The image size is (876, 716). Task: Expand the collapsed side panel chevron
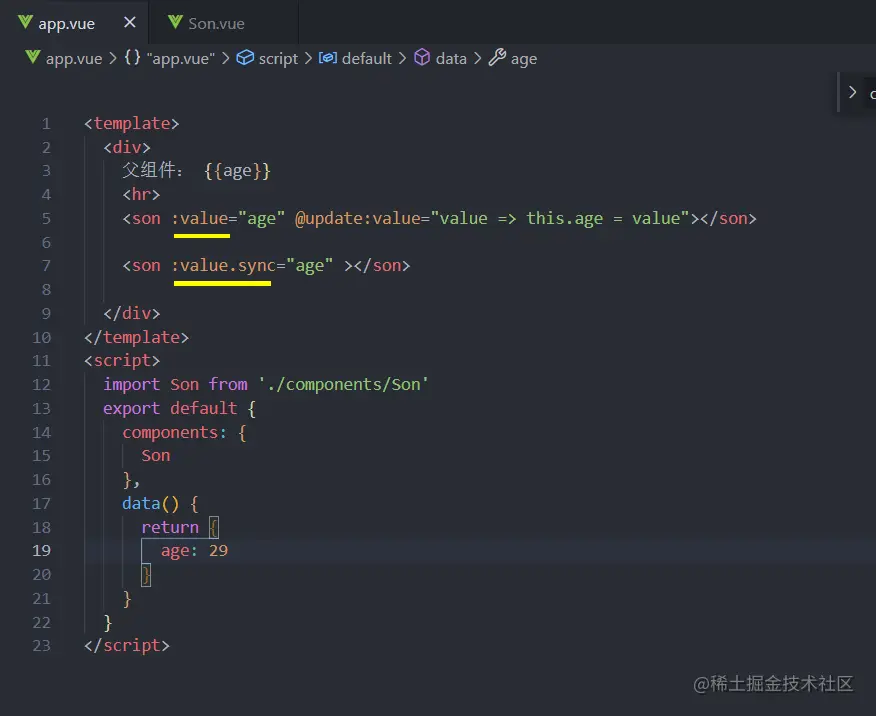coord(852,92)
